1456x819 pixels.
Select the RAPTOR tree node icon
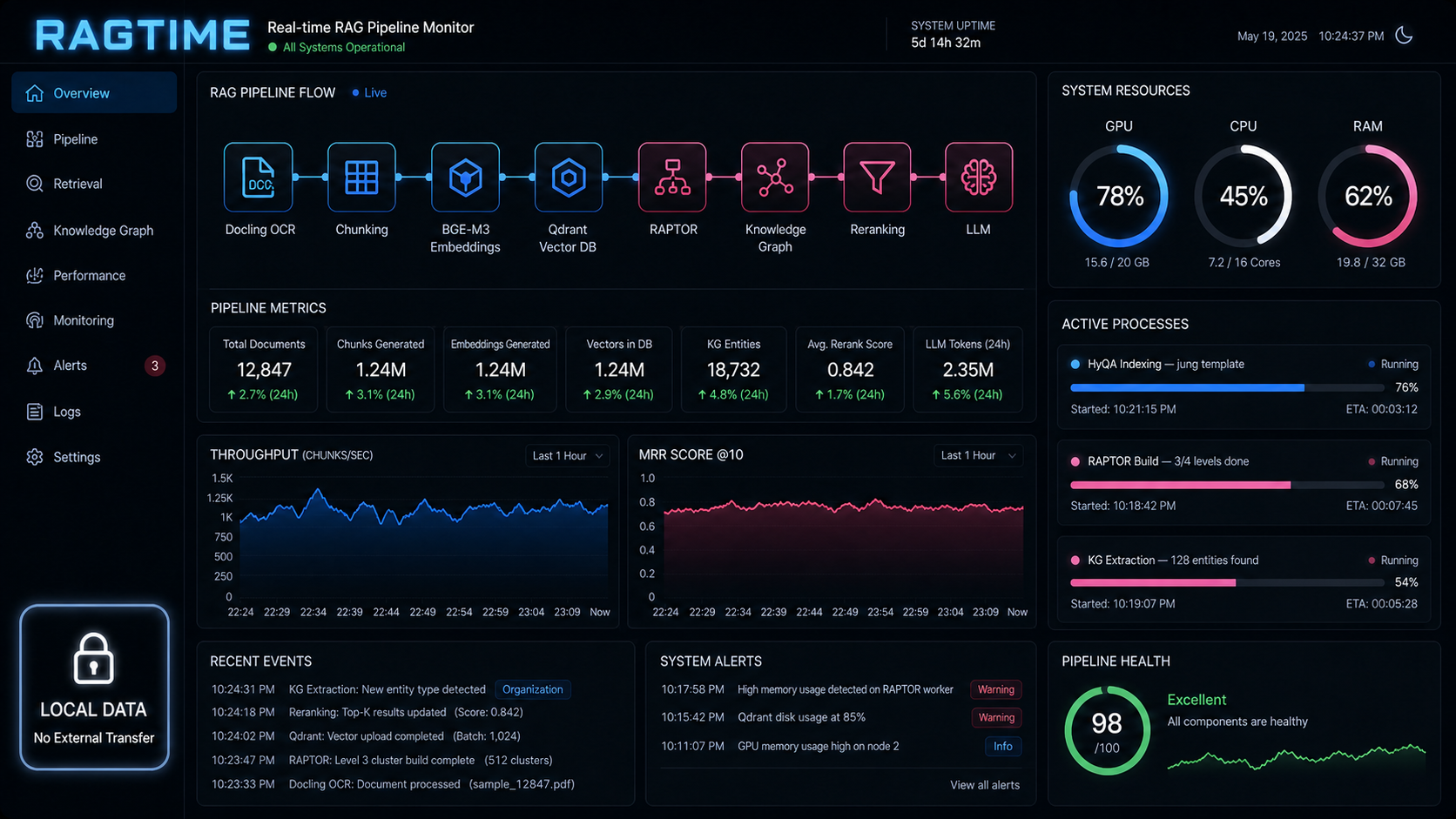[x=672, y=178]
